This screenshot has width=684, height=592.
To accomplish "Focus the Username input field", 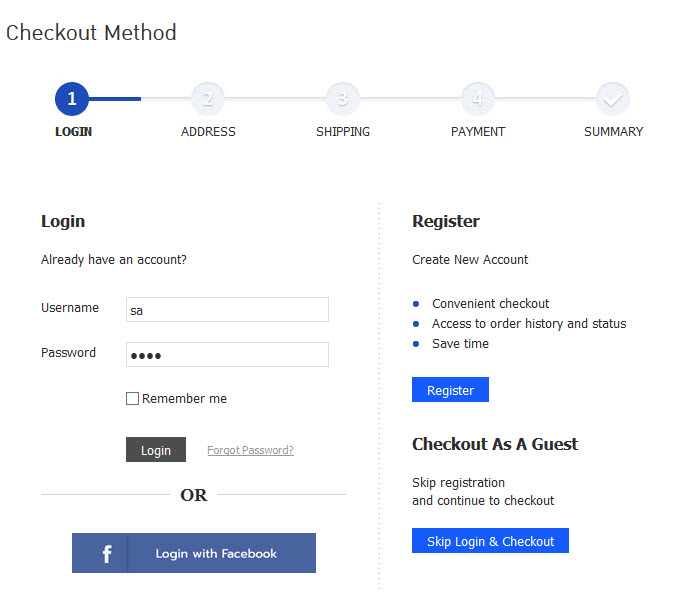I will click(x=227, y=310).
